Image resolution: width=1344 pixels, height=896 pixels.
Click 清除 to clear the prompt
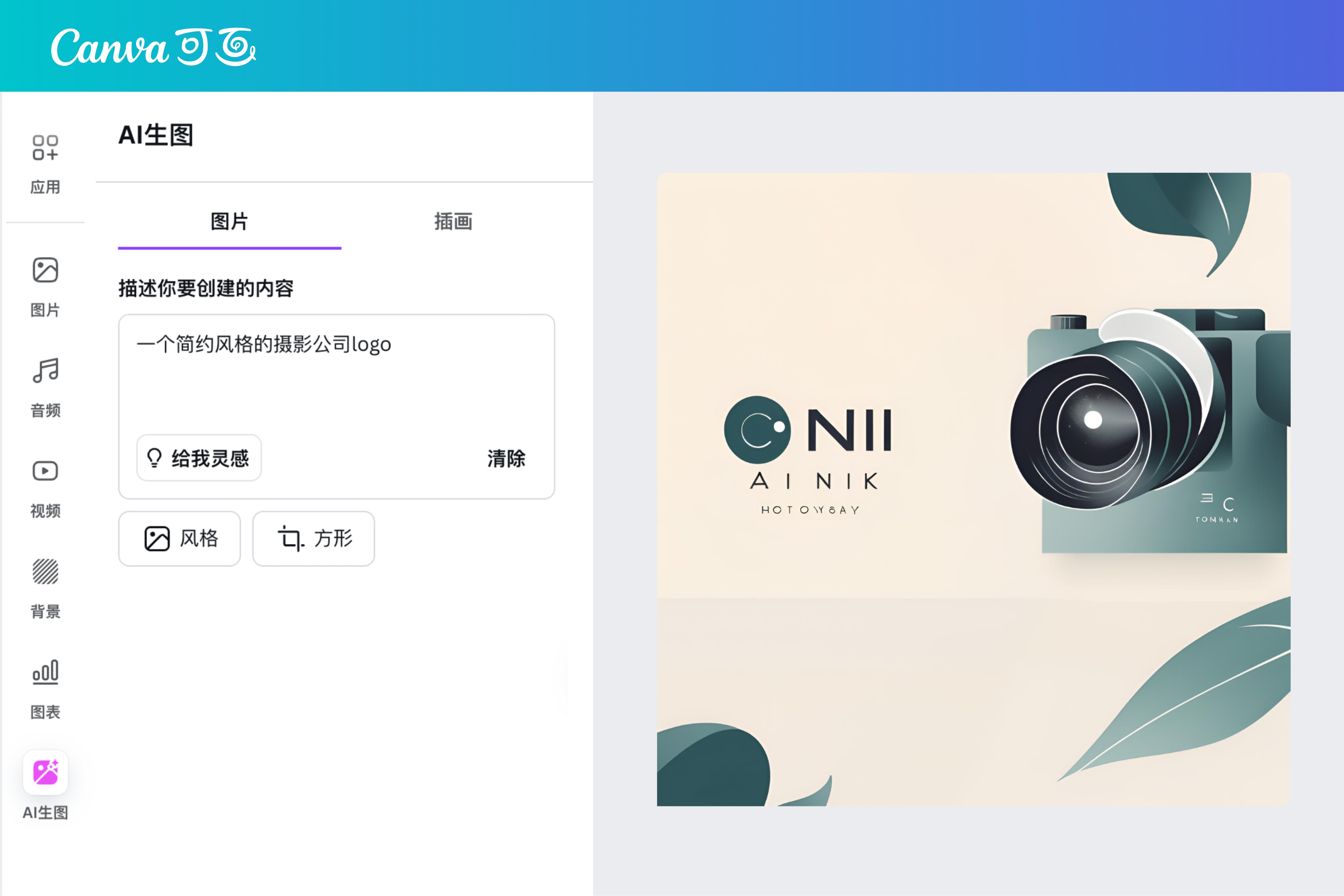pos(506,458)
